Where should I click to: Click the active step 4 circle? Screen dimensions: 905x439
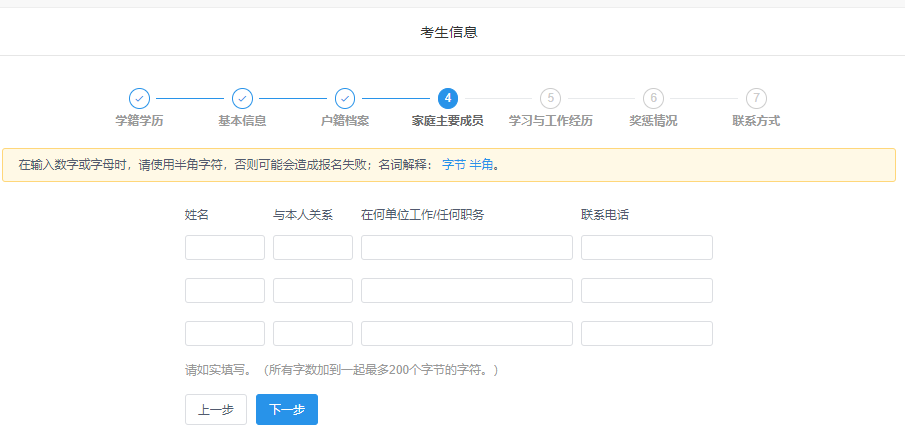point(448,98)
